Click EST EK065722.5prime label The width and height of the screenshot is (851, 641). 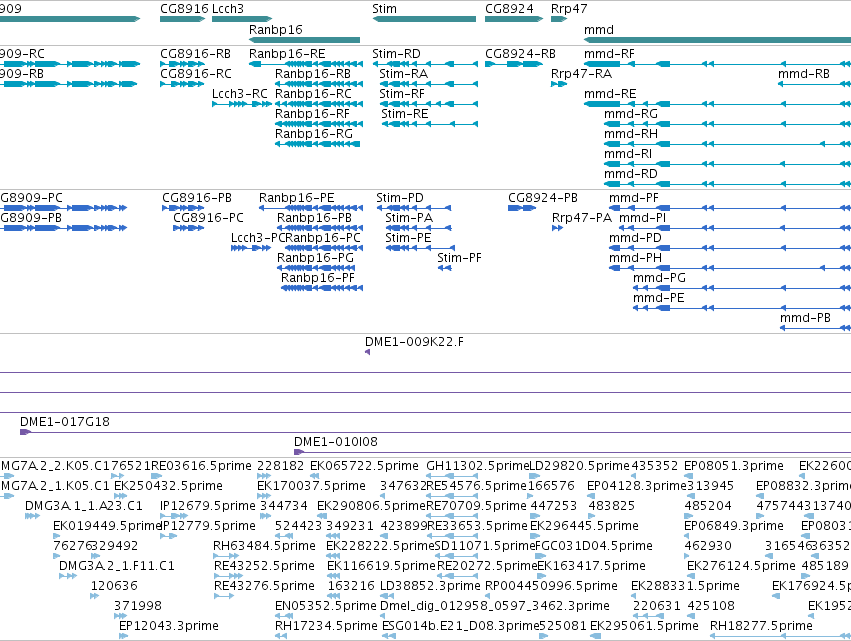364,466
